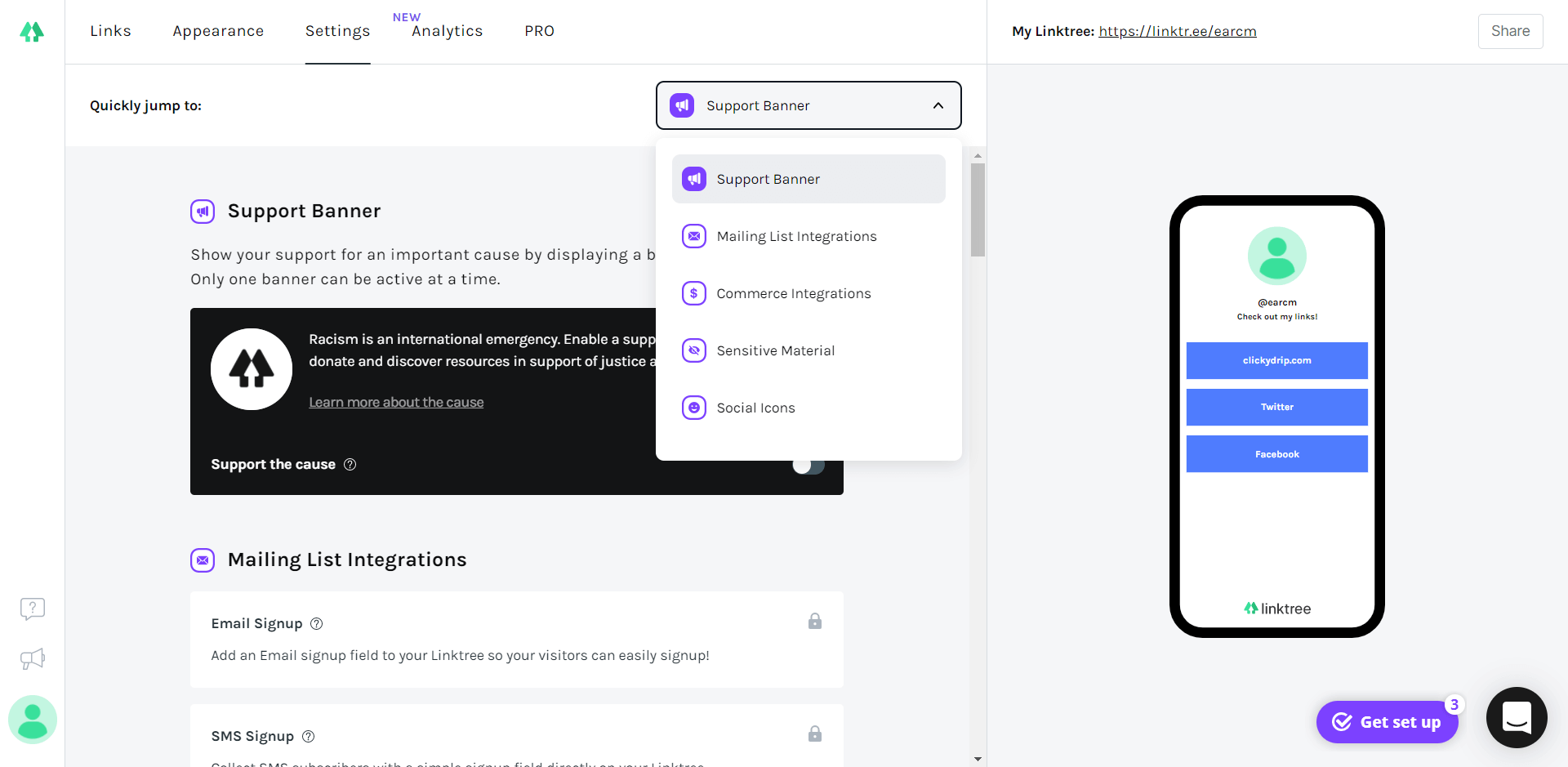Click the Support Banner section heading icon
Image resolution: width=1568 pixels, height=767 pixels.
point(203,212)
